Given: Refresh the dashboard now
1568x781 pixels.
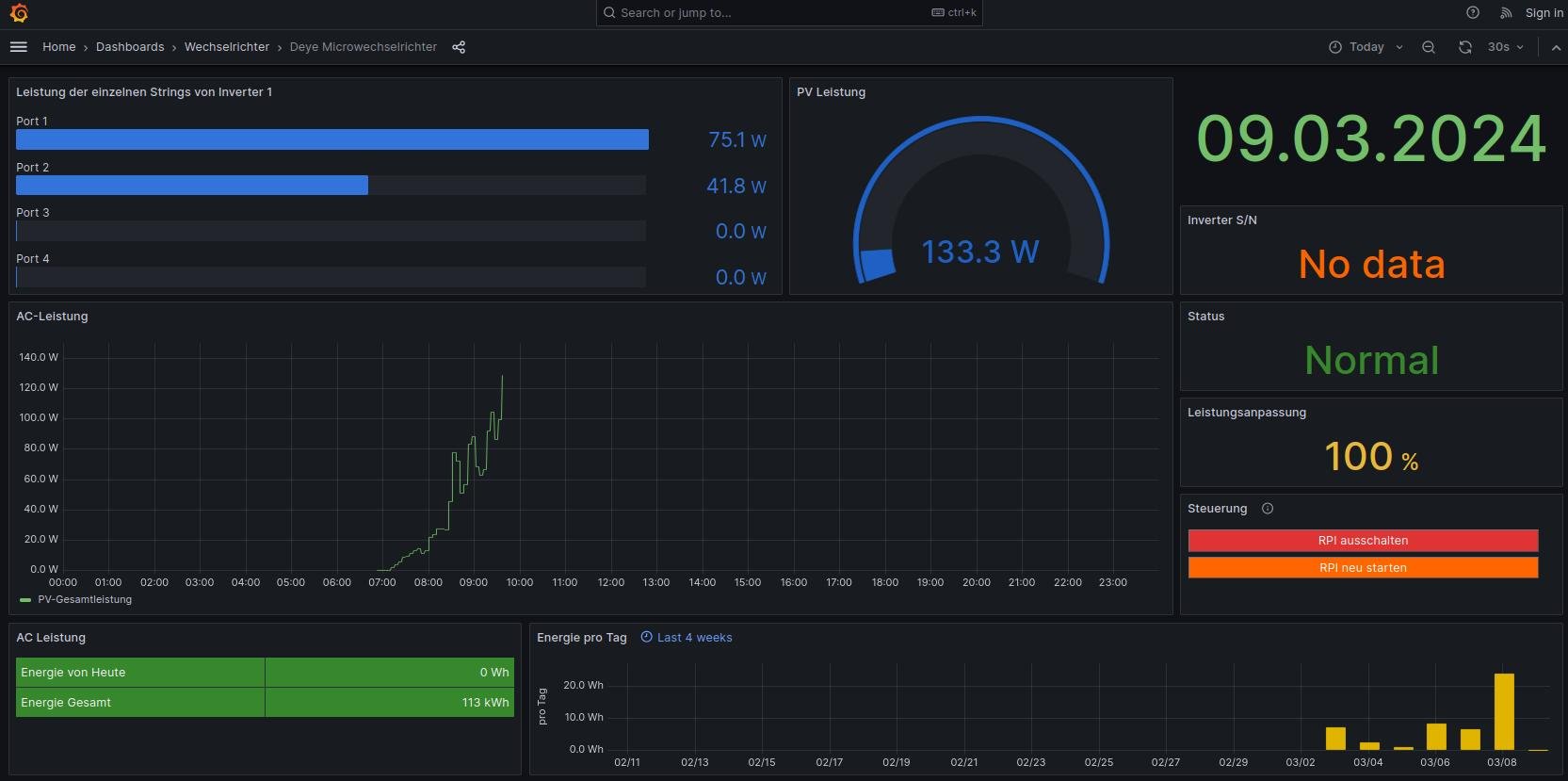Looking at the screenshot, I should pyautogui.click(x=1465, y=47).
